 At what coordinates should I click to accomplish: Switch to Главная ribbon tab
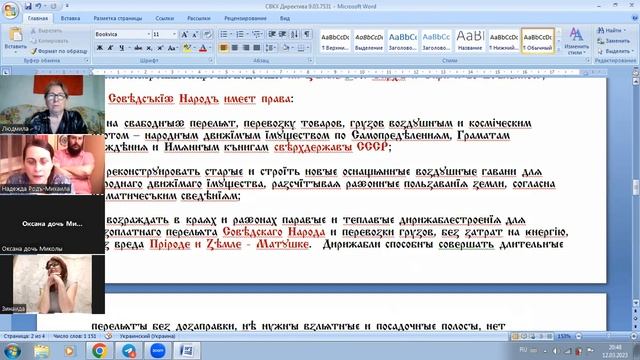coord(38,18)
